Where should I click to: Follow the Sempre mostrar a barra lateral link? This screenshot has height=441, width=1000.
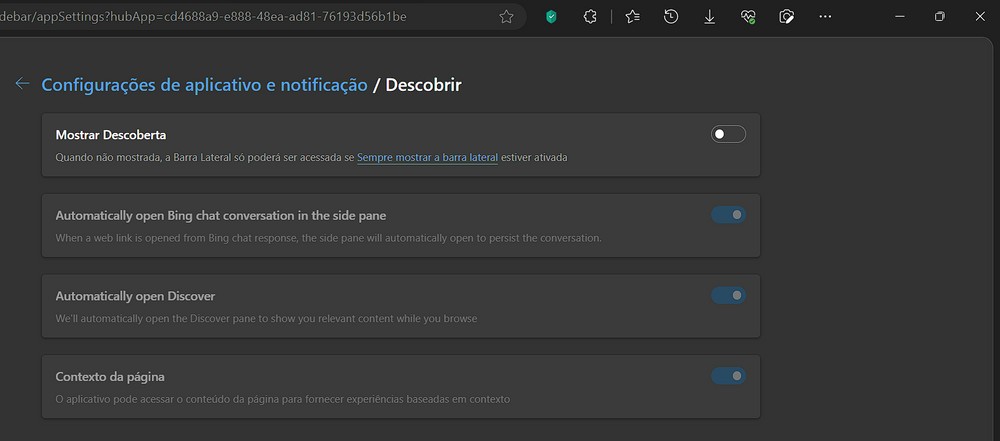[427, 157]
